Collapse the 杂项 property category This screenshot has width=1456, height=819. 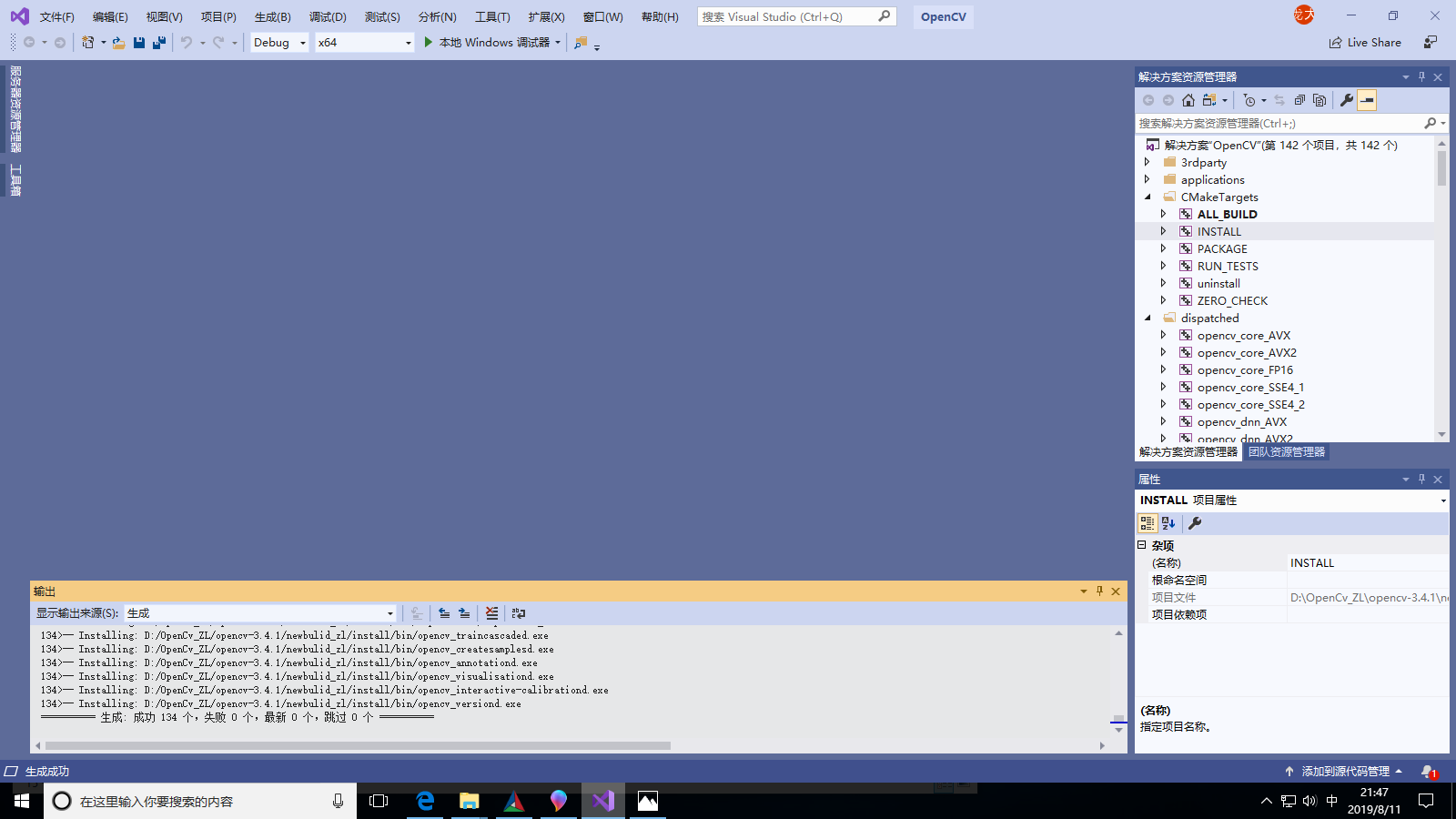(1142, 545)
